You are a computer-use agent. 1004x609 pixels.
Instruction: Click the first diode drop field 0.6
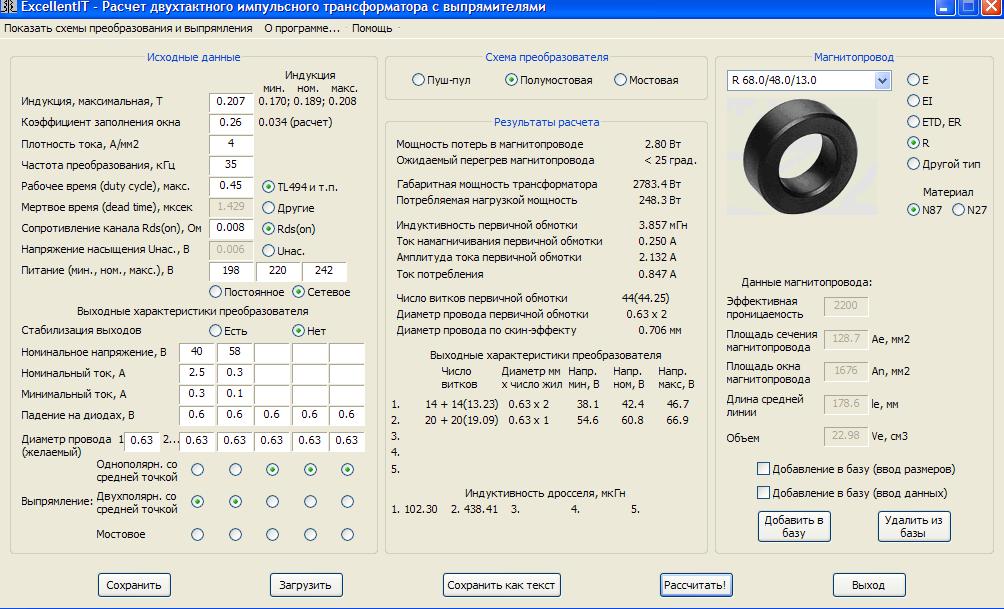[x=197, y=415]
